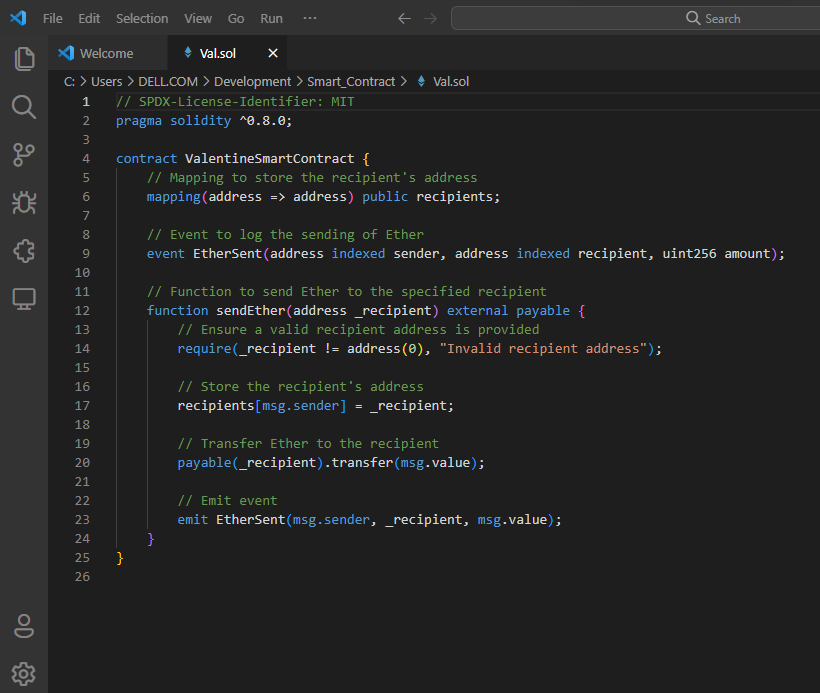Close the Val.sol tab
The width and height of the screenshot is (820, 693).
273,53
